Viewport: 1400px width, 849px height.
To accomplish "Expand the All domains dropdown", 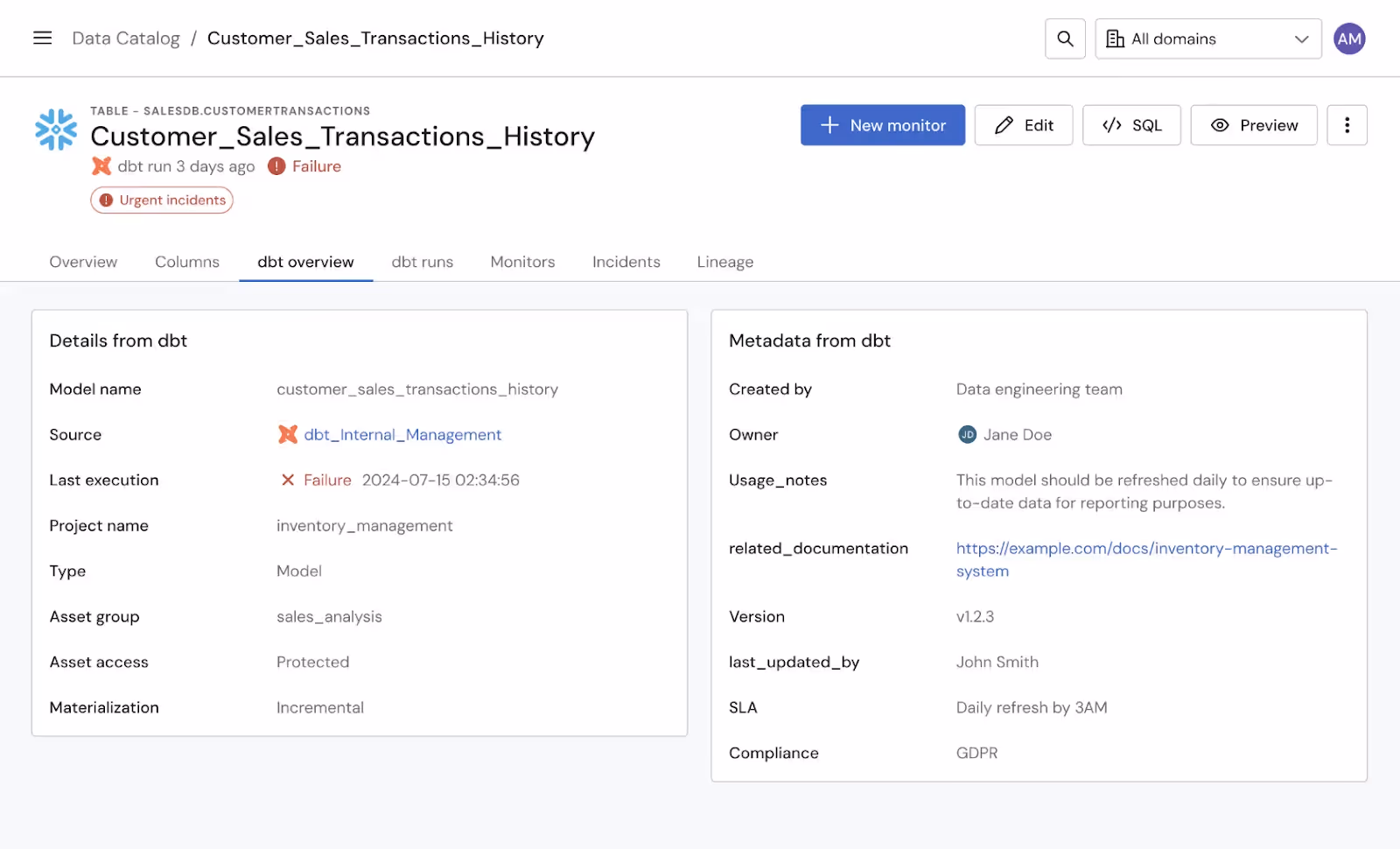I will point(1207,39).
